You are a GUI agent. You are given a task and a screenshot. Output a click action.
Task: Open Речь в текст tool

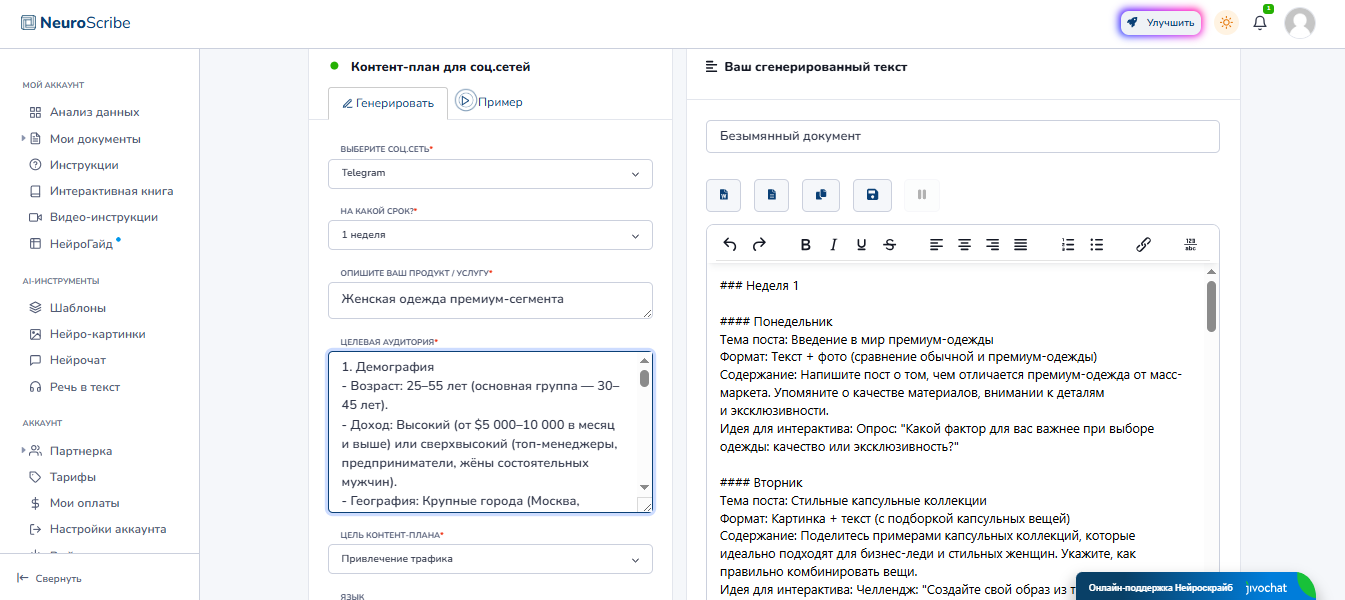click(x=85, y=387)
